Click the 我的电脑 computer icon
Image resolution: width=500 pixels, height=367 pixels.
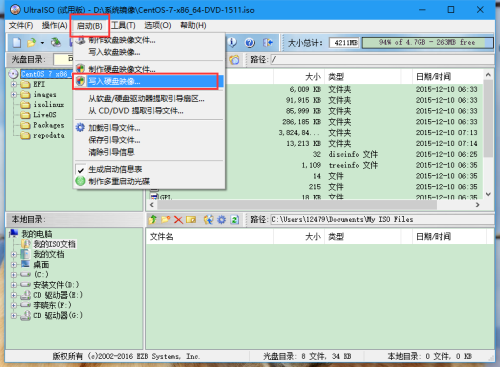pyautogui.click(x=14, y=233)
